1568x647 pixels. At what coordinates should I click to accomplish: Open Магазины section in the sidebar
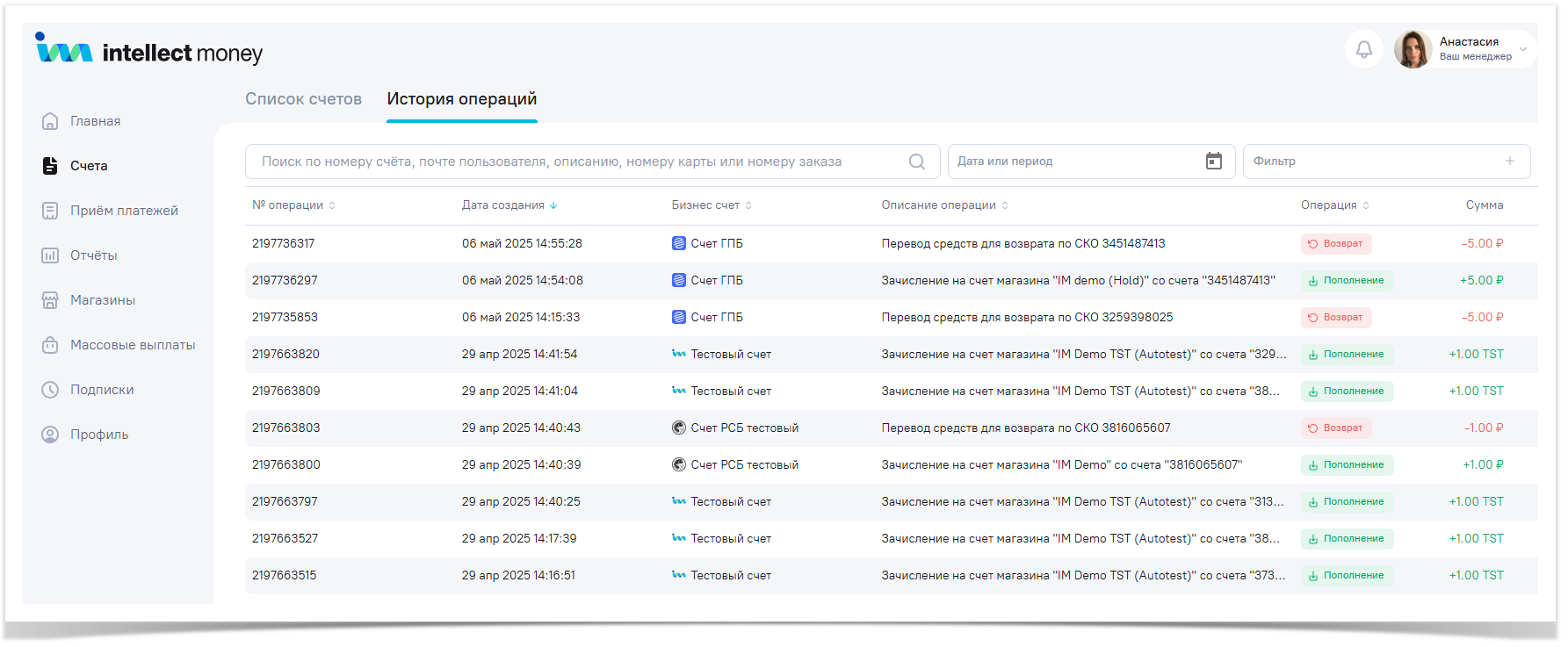(102, 300)
